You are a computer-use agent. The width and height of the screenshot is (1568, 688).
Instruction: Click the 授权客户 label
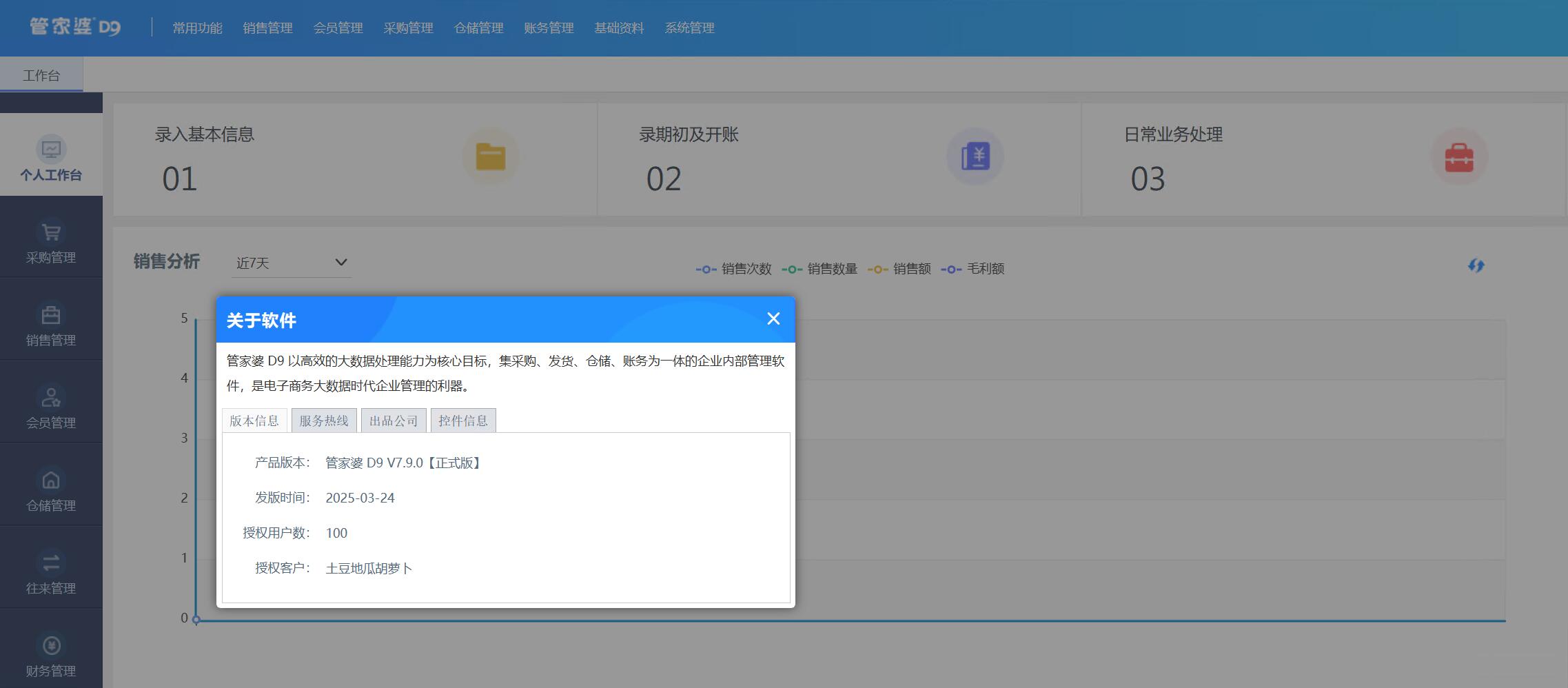(283, 568)
